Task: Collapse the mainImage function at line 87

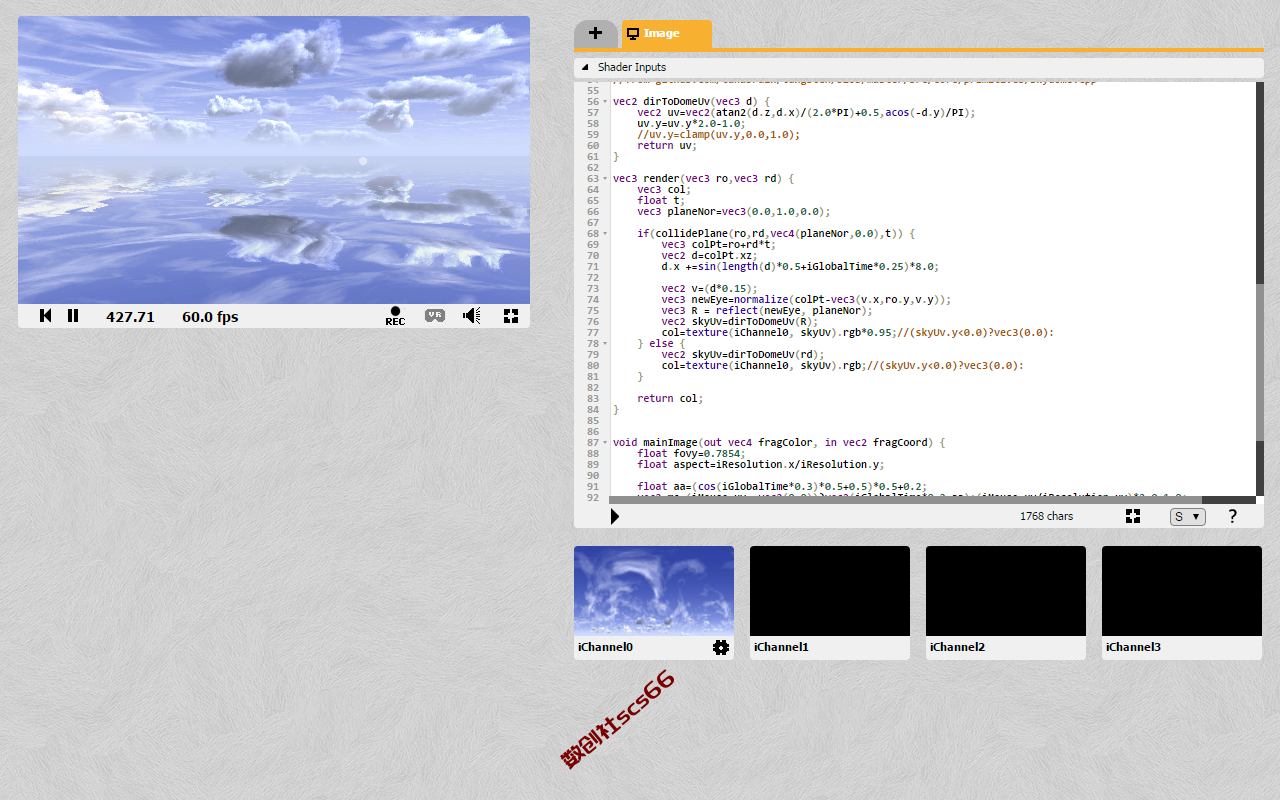Action: 605,443
